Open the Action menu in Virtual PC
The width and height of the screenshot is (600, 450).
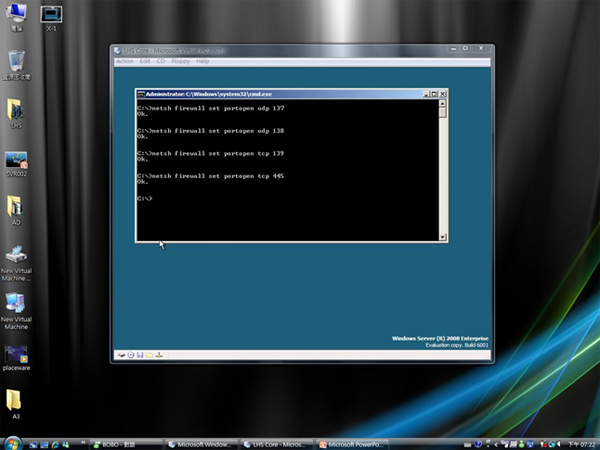[x=124, y=61]
